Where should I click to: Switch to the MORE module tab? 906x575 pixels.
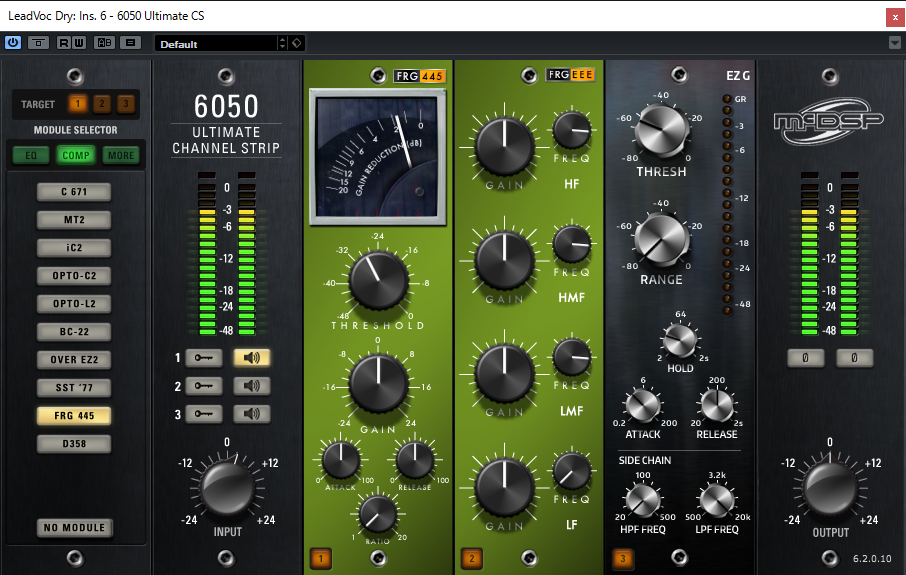click(121, 155)
